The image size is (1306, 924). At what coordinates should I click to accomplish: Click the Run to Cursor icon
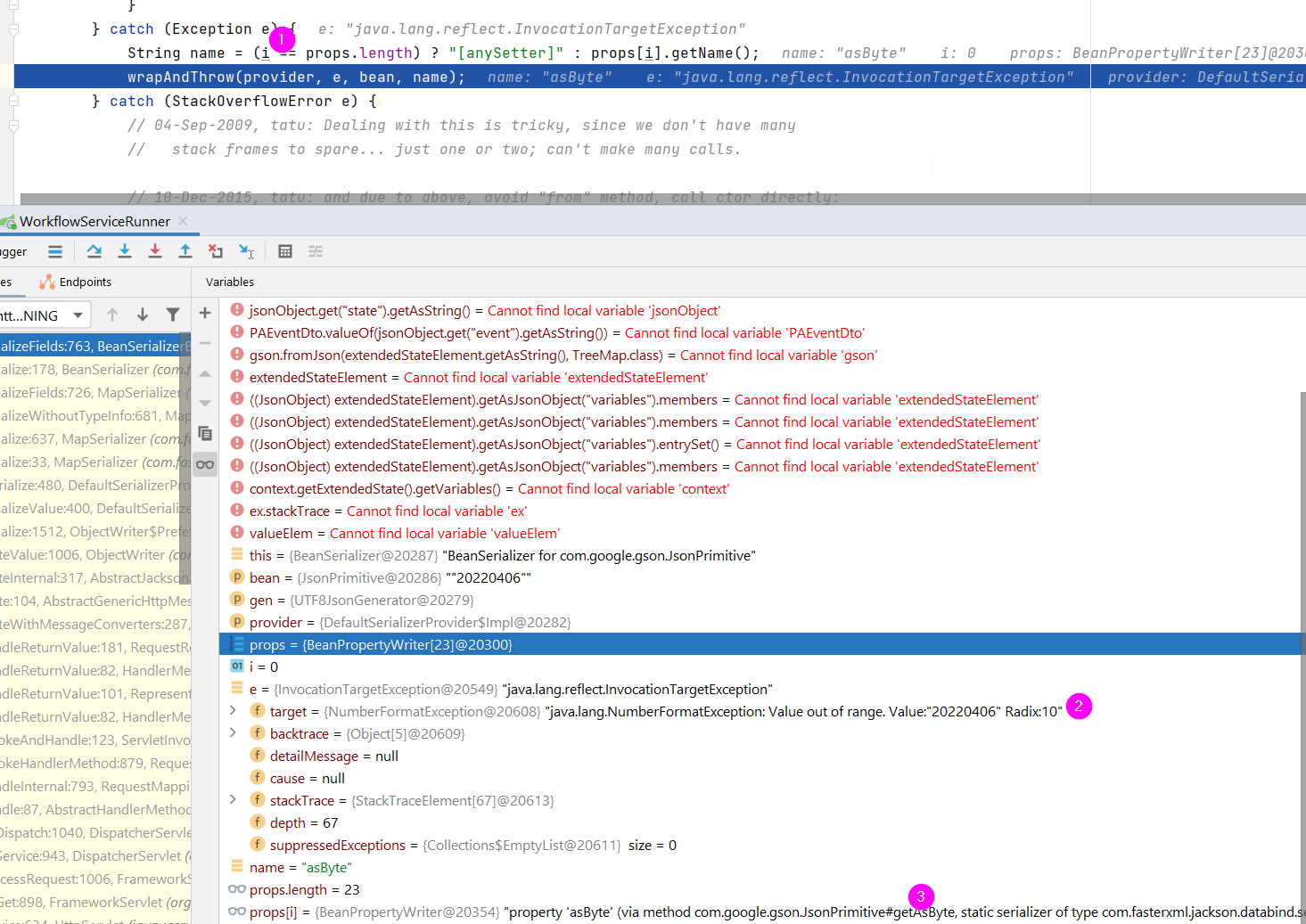tap(247, 252)
